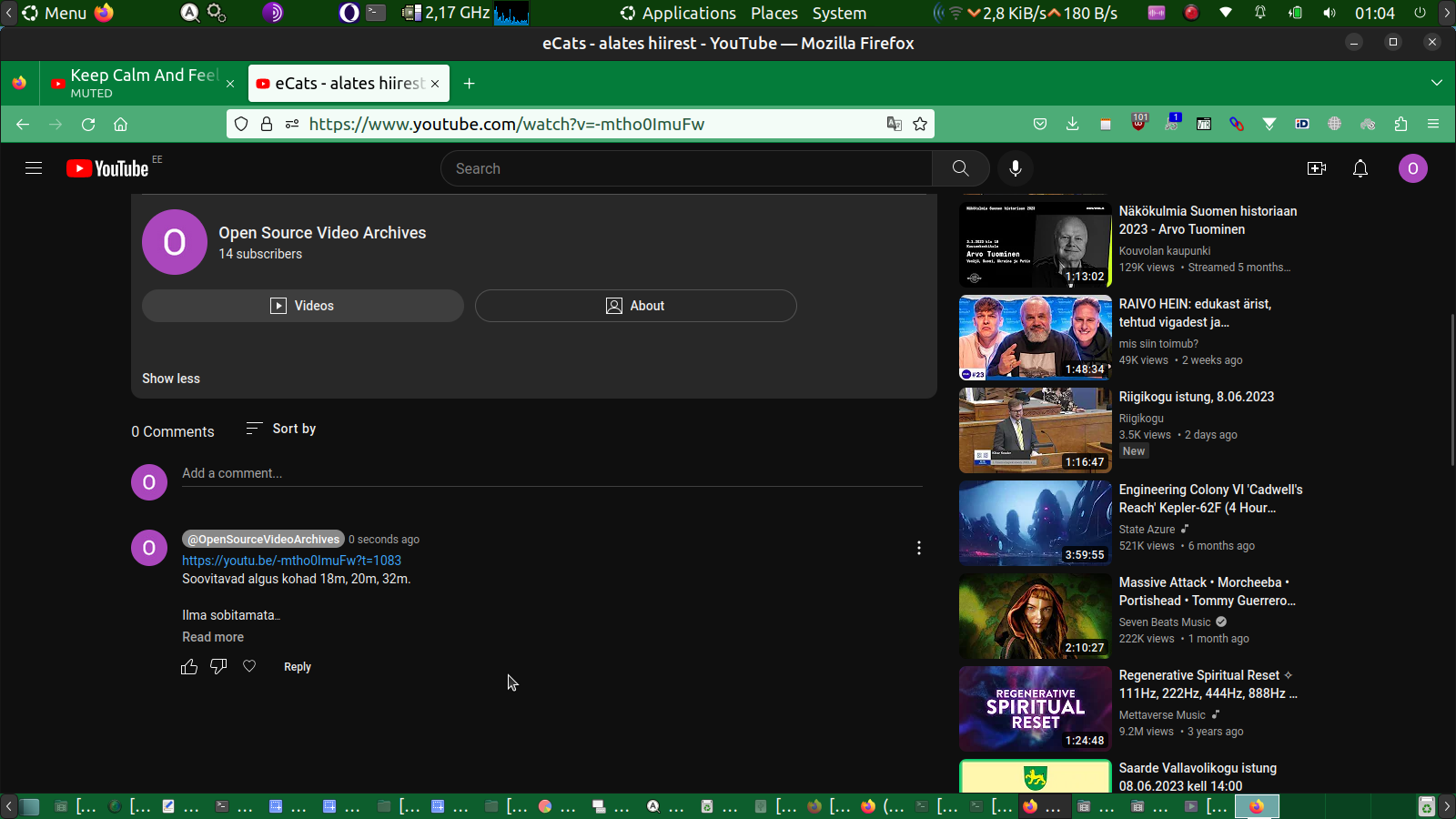Reload the page in Firefox
The width and height of the screenshot is (1456, 819).
tap(88, 125)
